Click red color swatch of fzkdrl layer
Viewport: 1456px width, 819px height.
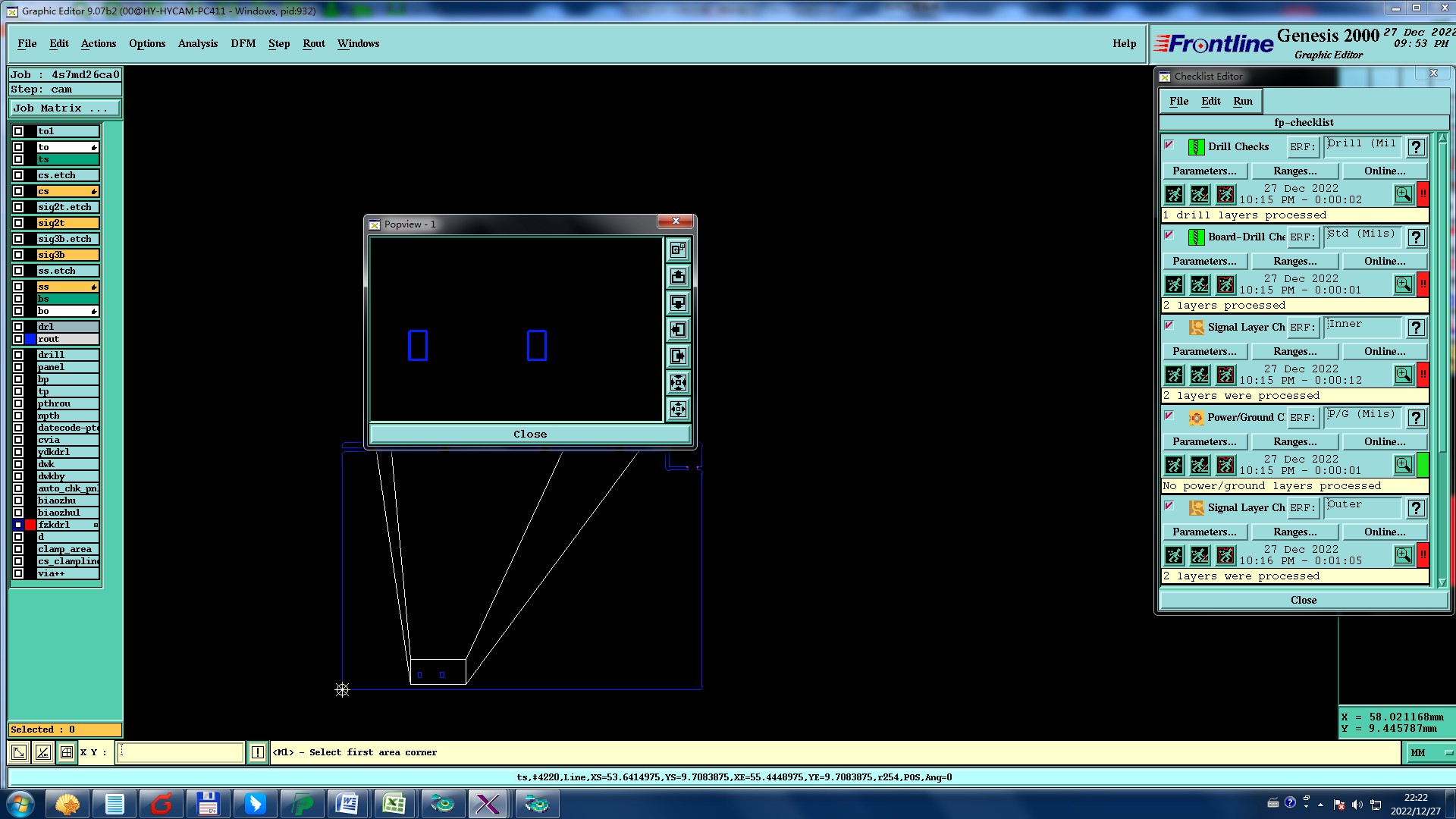point(30,525)
